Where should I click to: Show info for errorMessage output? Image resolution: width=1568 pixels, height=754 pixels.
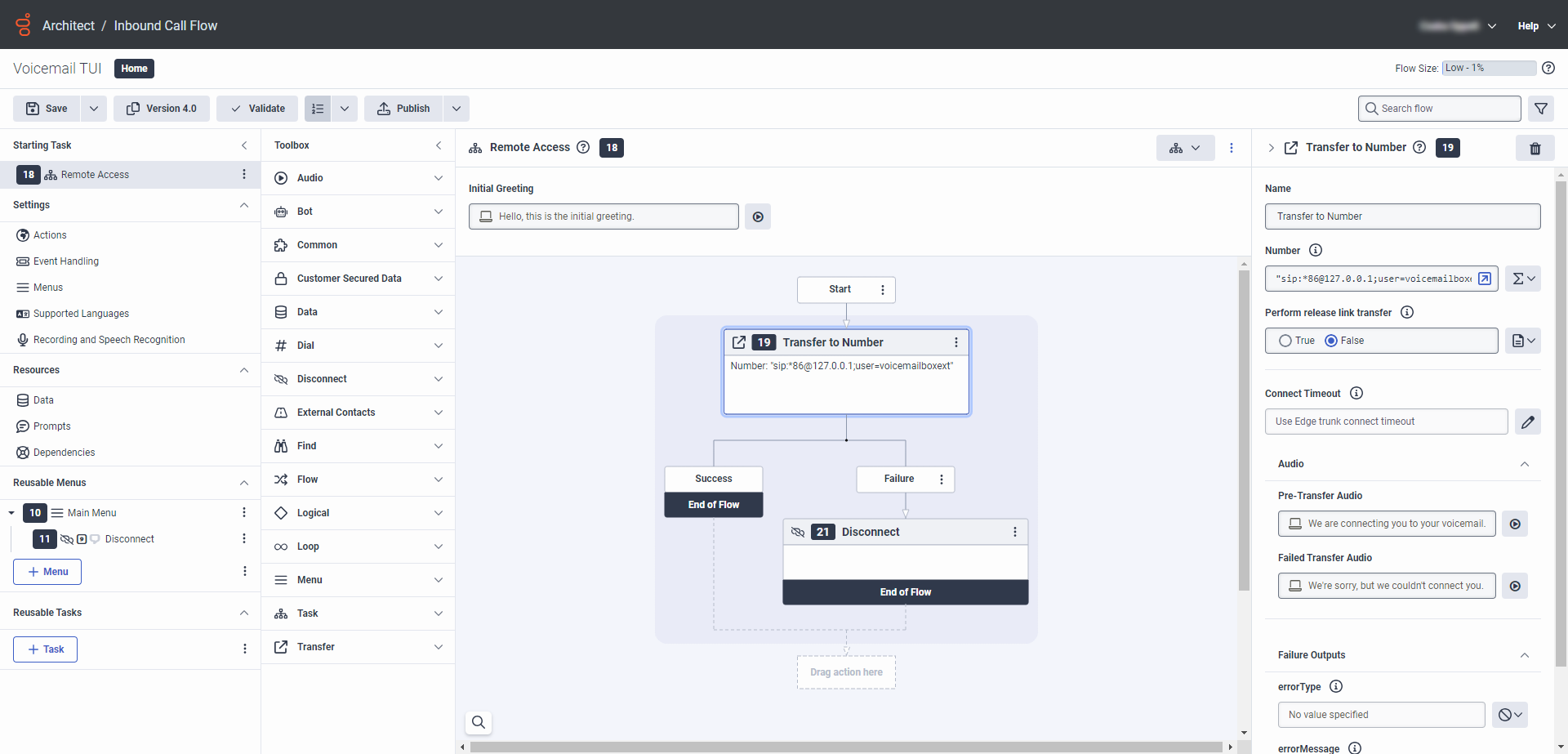1355,748
